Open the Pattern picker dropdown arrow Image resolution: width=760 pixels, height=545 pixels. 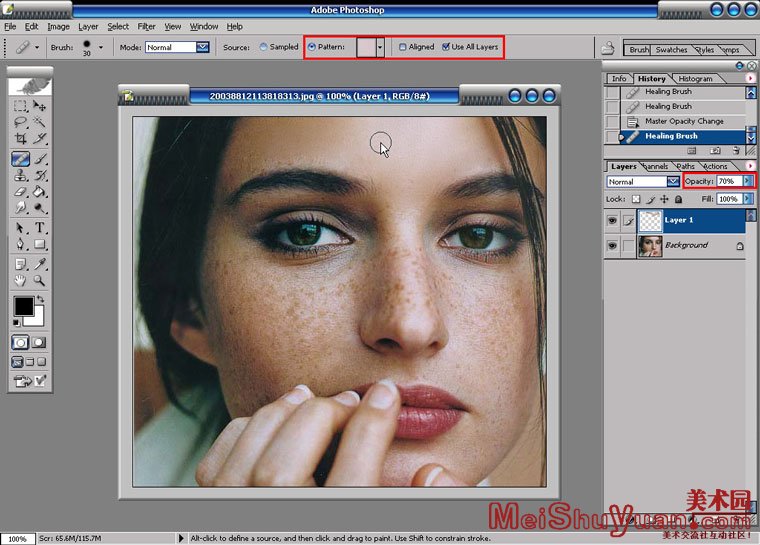coord(380,47)
